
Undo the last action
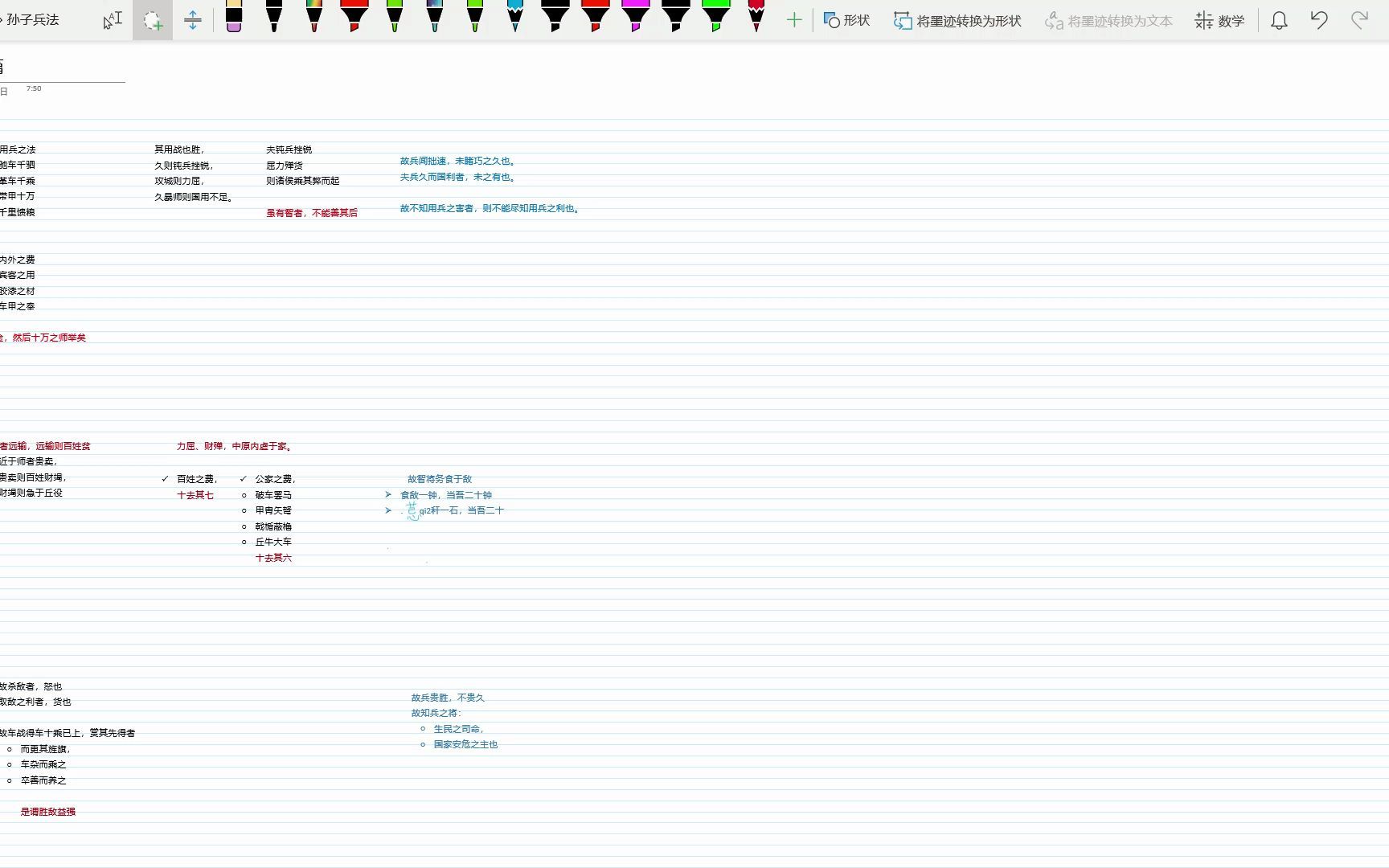(x=1319, y=20)
